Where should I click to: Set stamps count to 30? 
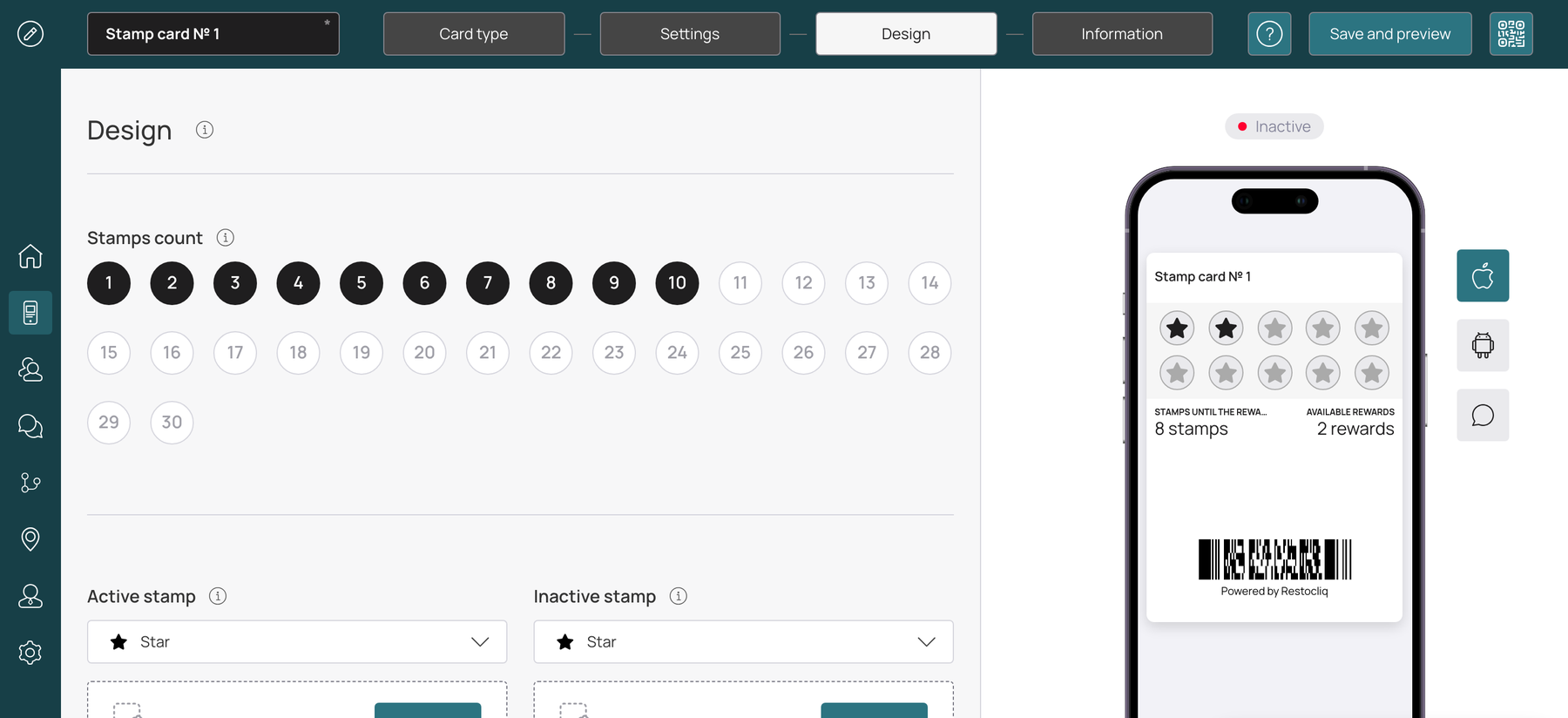click(172, 423)
